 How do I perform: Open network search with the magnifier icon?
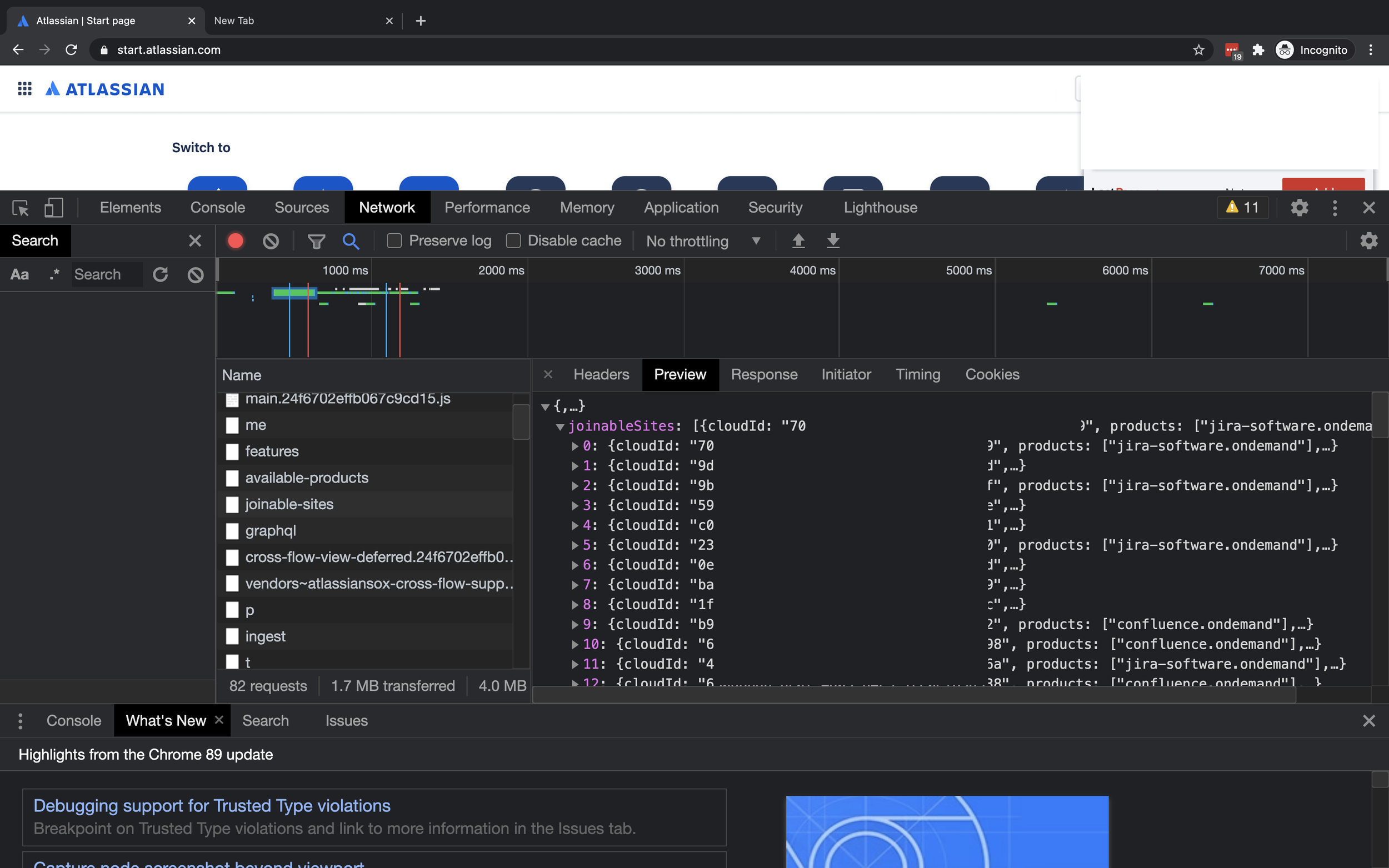pos(351,240)
